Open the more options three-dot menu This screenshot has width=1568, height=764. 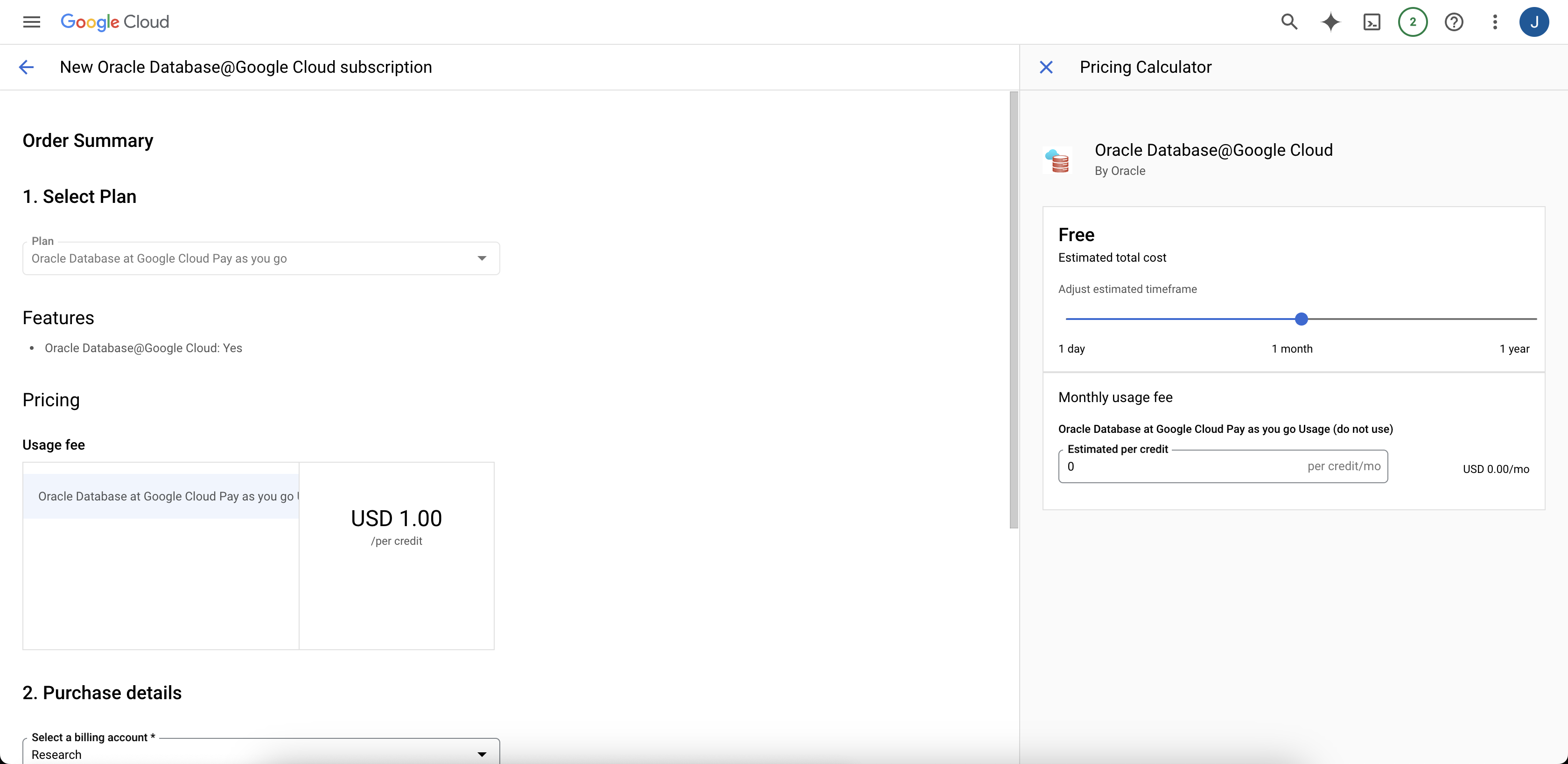tap(1494, 22)
